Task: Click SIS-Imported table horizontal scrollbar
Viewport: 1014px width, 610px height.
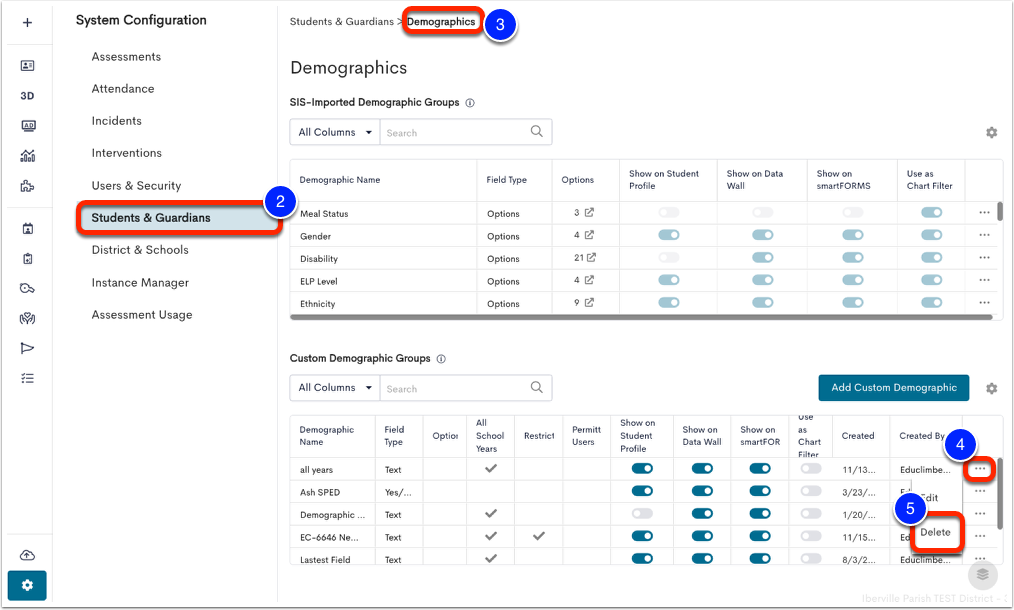Action: click(x=642, y=318)
